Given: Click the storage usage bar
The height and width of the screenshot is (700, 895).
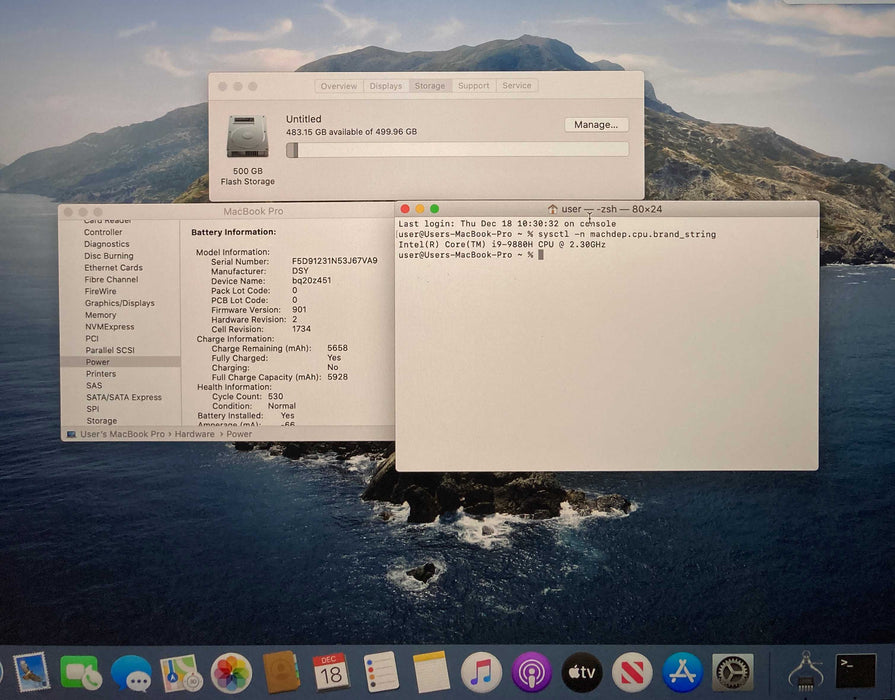Looking at the screenshot, I should [x=457, y=150].
